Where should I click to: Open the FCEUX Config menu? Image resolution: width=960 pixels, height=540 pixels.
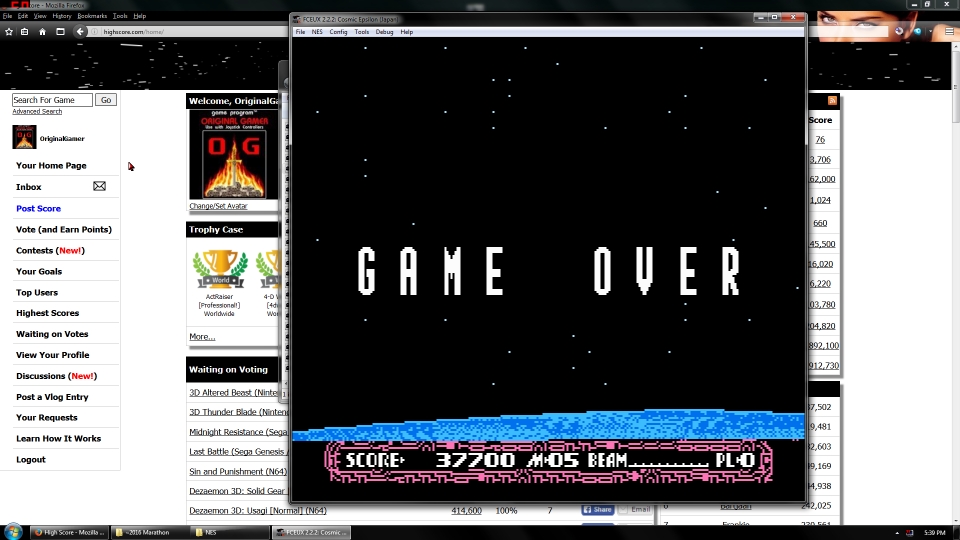coord(338,32)
